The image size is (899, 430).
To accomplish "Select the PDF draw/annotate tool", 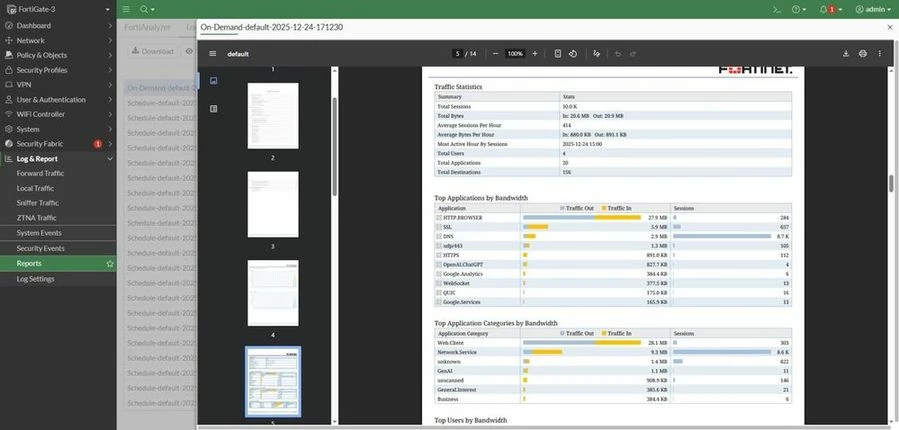I will 597,54.
